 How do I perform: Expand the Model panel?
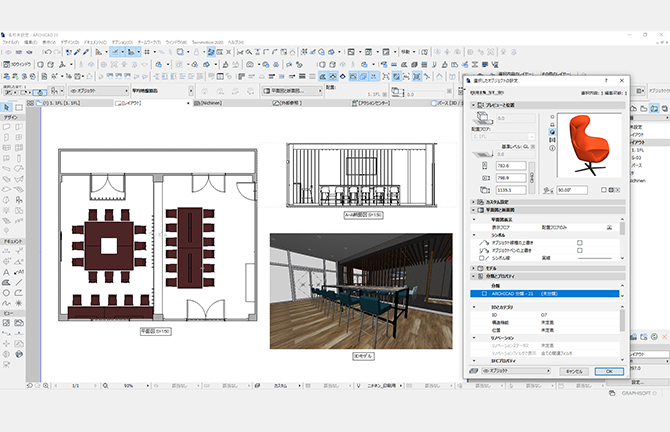pos(473,268)
